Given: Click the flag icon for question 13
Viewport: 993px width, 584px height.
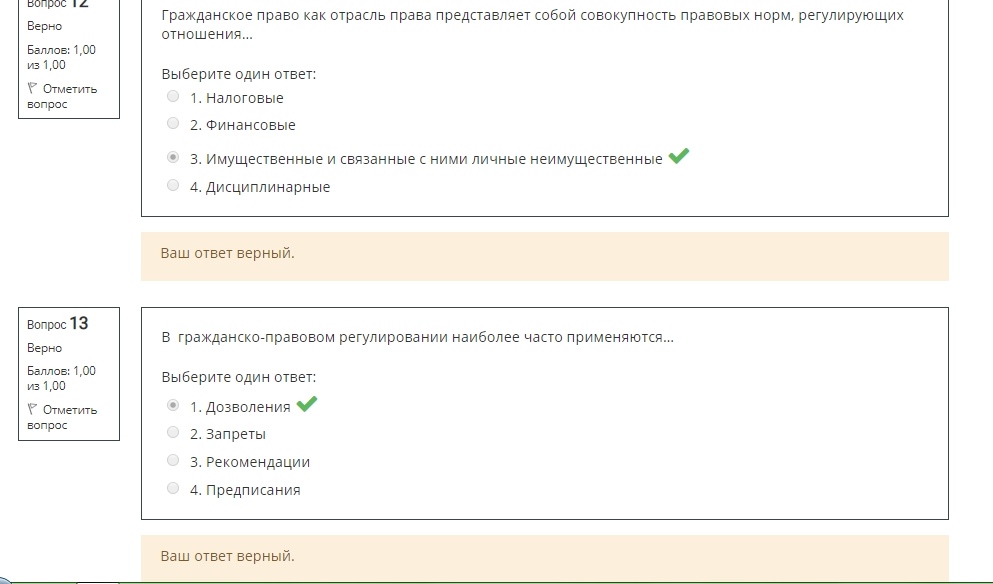Looking at the screenshot, I should pos(32,409).
